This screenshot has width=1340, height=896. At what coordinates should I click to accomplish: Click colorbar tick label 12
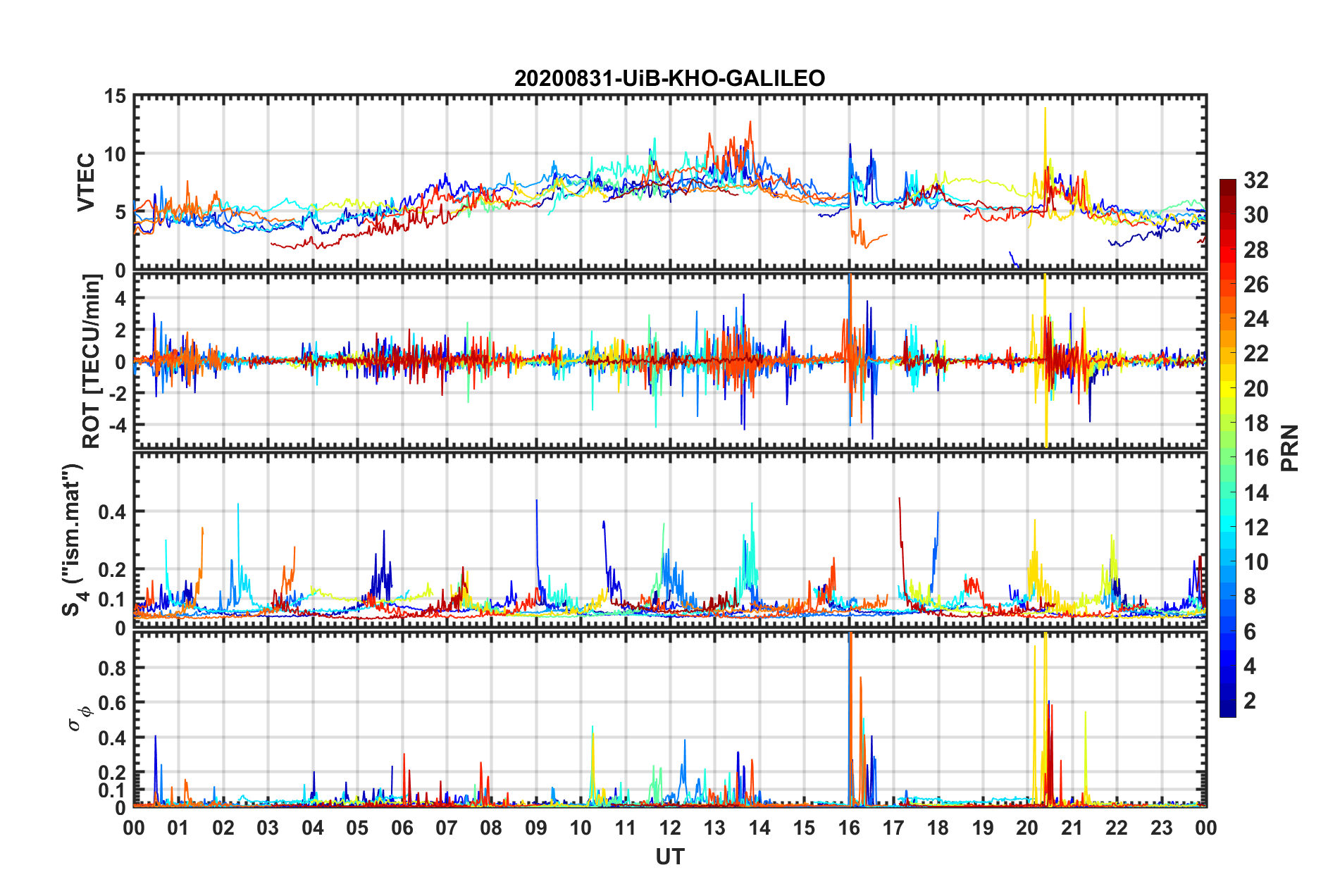(1256, 528)
